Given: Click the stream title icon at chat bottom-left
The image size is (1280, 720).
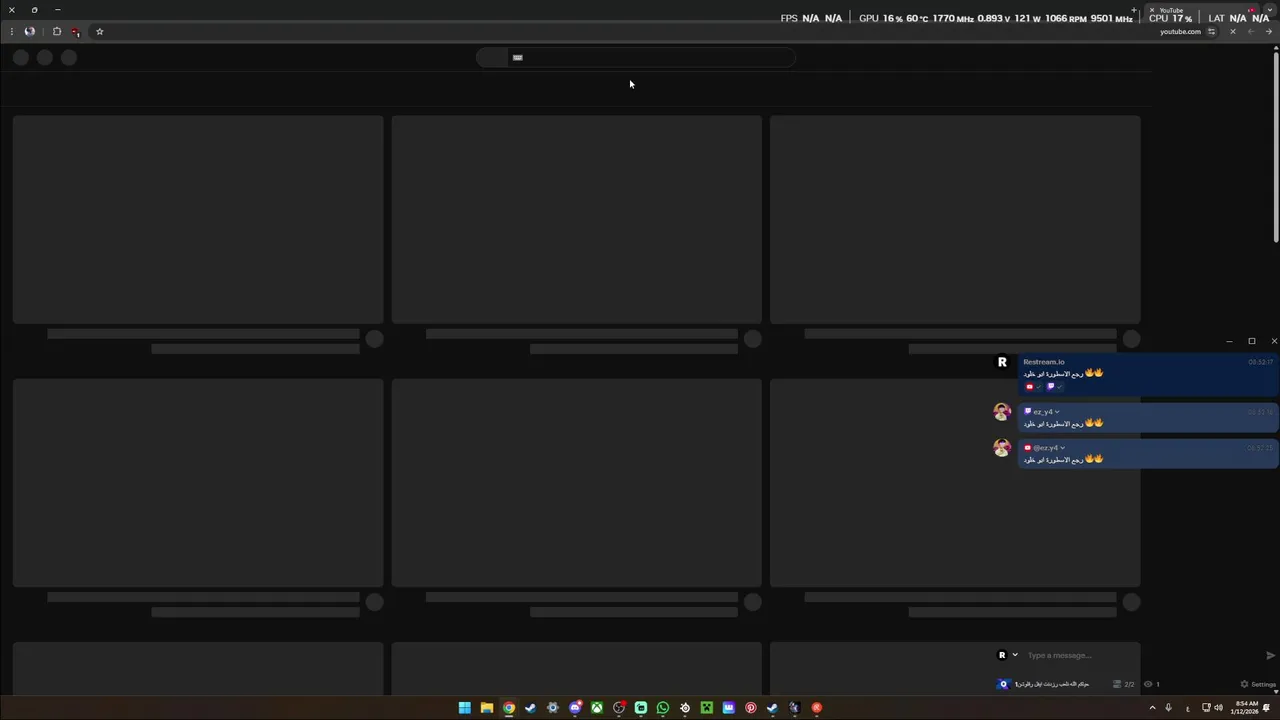Looking at the screenshot, I should tap(1004, 684).
